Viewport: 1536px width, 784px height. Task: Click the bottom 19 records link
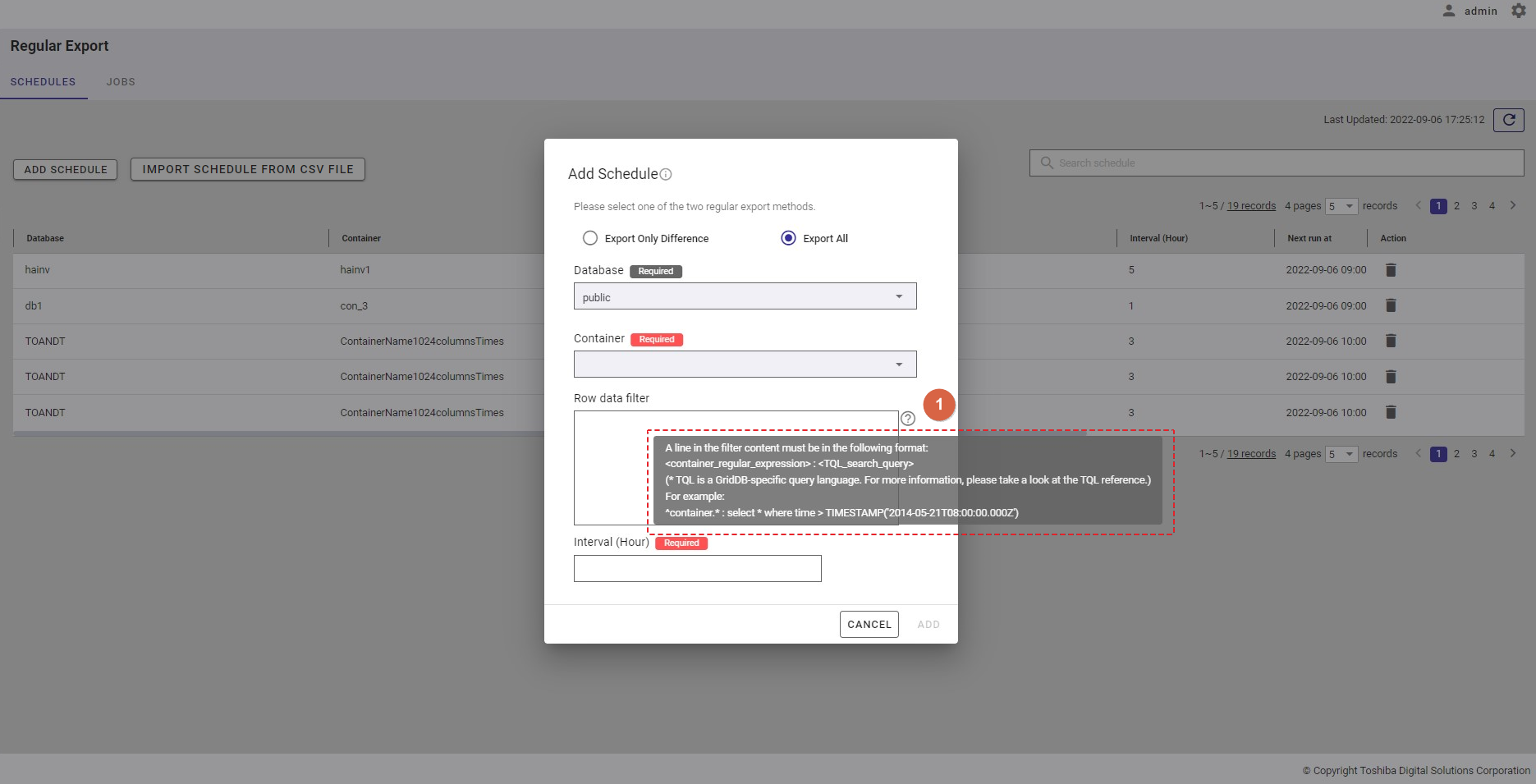point(1251,454)
